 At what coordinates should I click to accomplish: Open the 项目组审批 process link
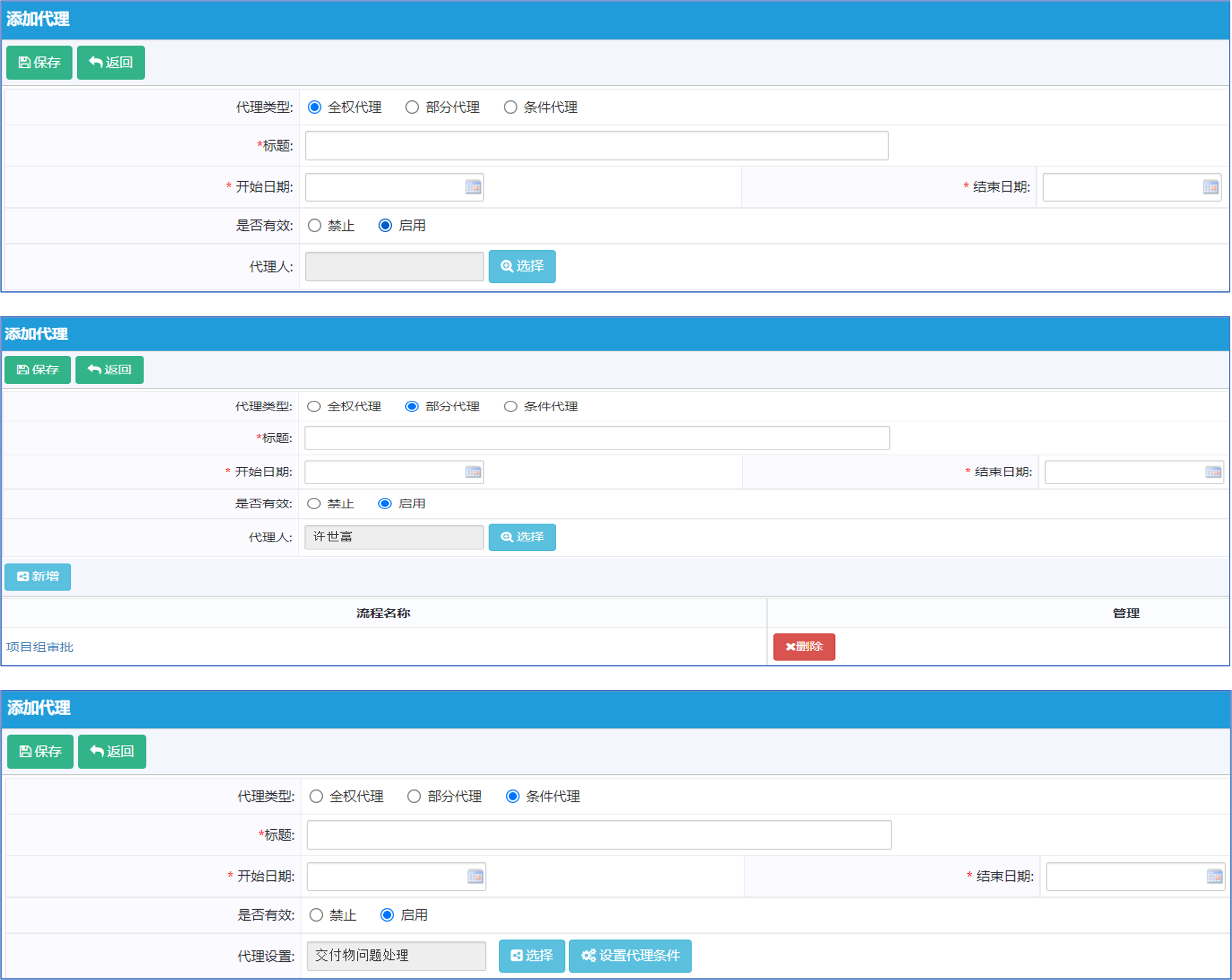[x=40, y=647]
